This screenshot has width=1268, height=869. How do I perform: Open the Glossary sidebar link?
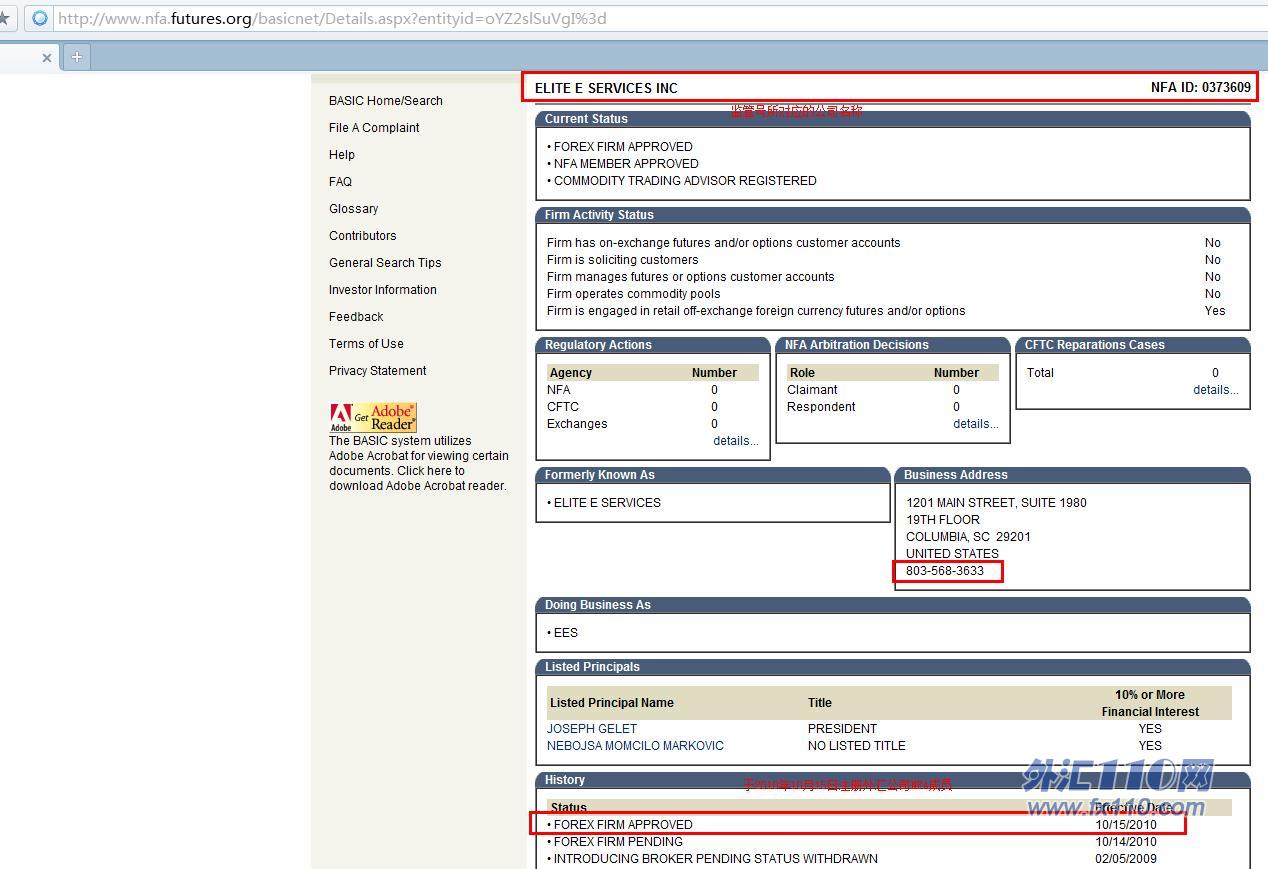pos(354,209)
